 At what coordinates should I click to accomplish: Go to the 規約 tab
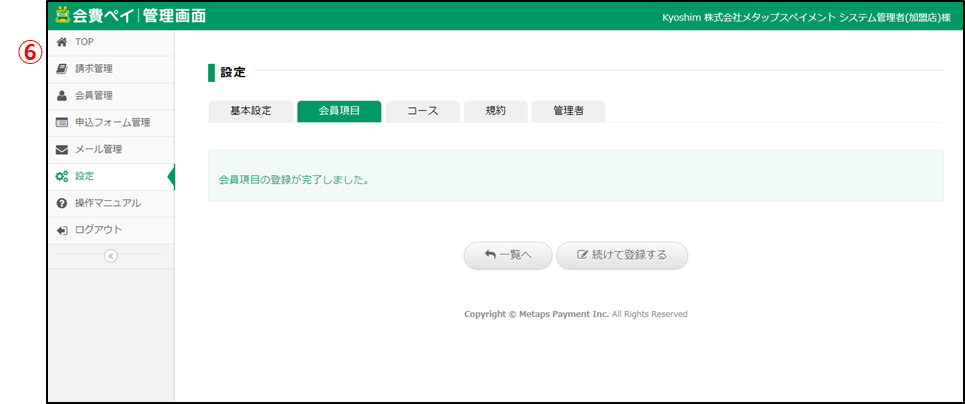click(495, 111)
